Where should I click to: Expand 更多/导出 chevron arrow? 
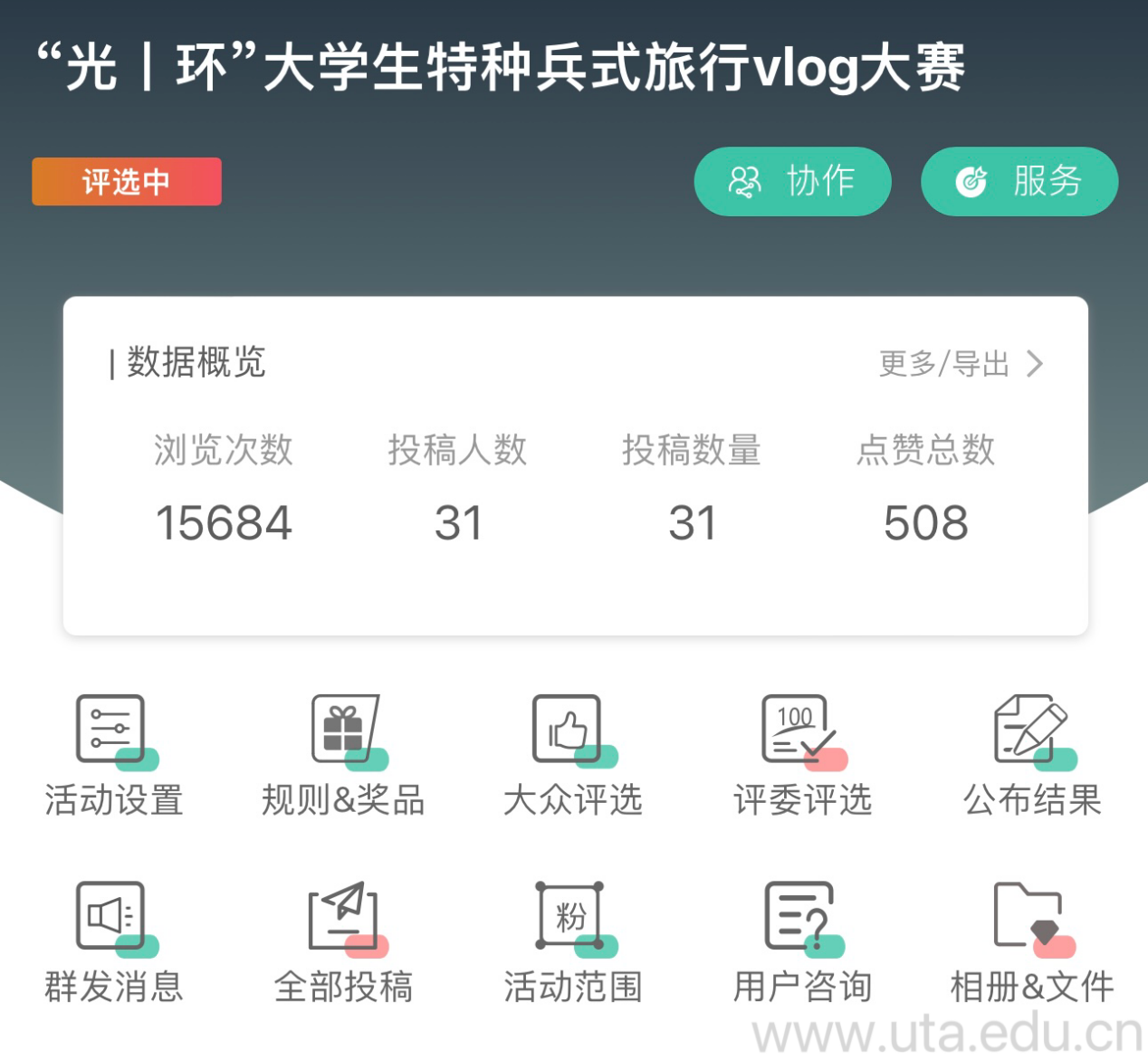point(1035,364)
